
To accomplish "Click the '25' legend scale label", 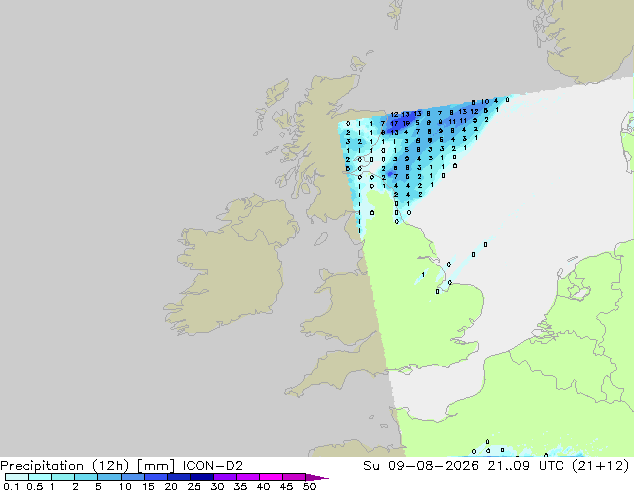I will (x=194, y=486).
